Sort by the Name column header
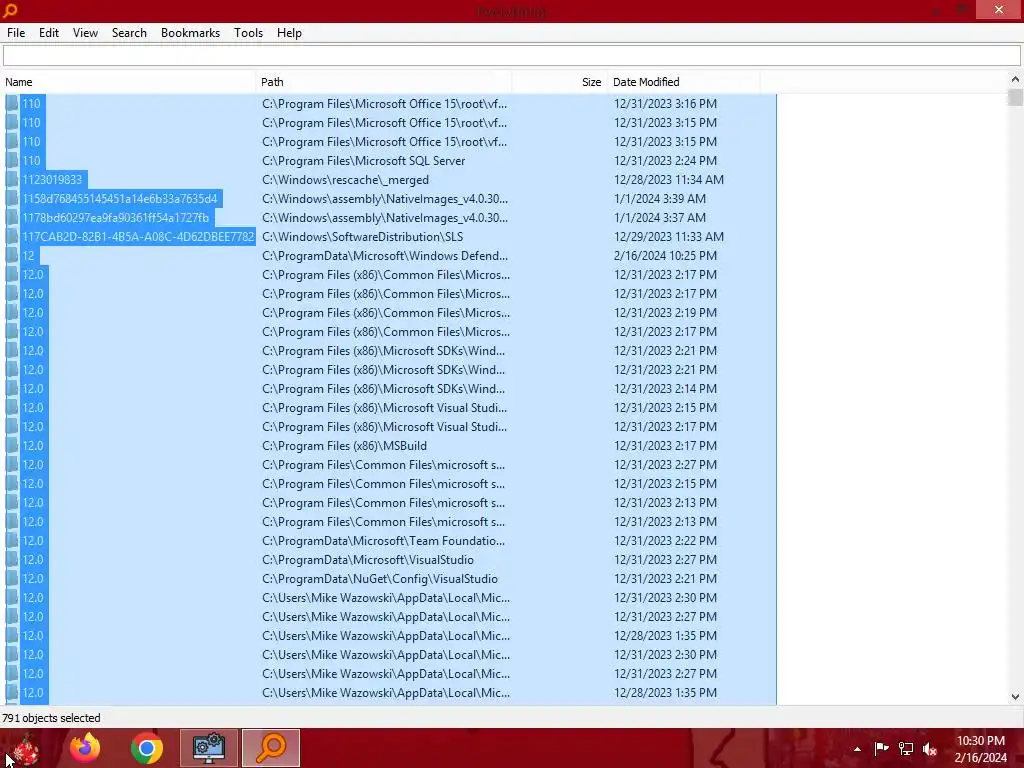This screenshot has width=1024, height=768. point(129,82)
